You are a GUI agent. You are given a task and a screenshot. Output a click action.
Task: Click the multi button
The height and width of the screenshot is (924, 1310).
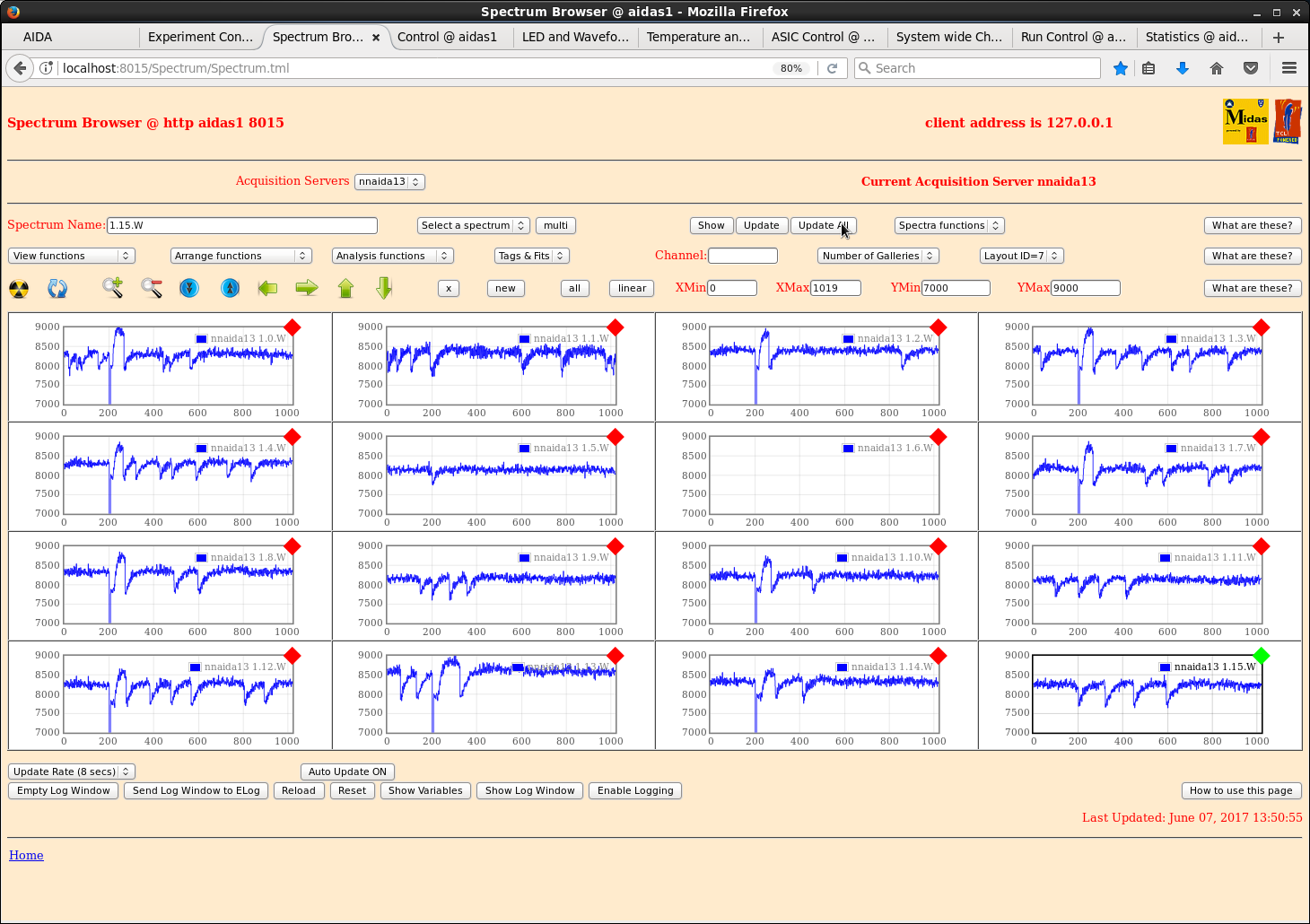coord(555,225)
